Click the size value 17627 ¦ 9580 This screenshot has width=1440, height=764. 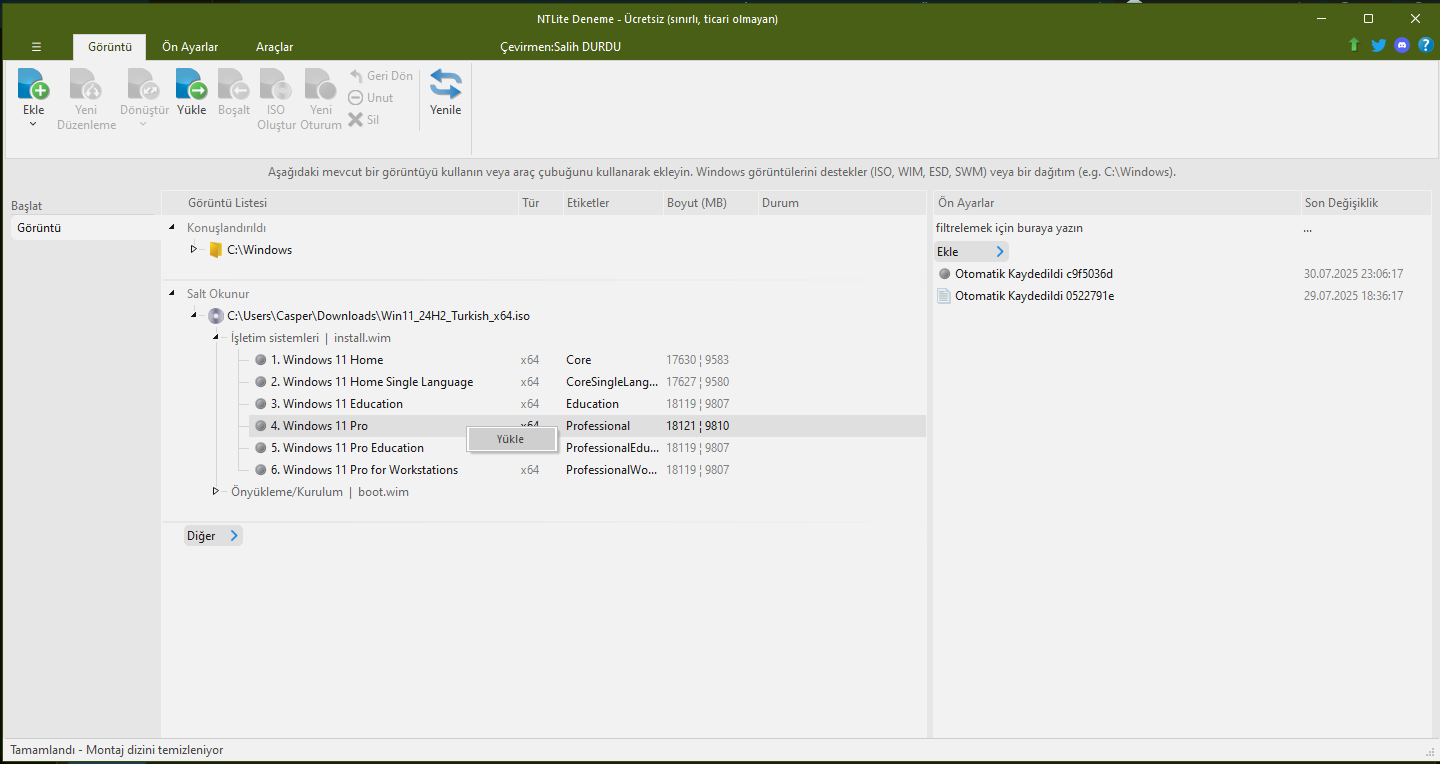(x=698, y=382)
